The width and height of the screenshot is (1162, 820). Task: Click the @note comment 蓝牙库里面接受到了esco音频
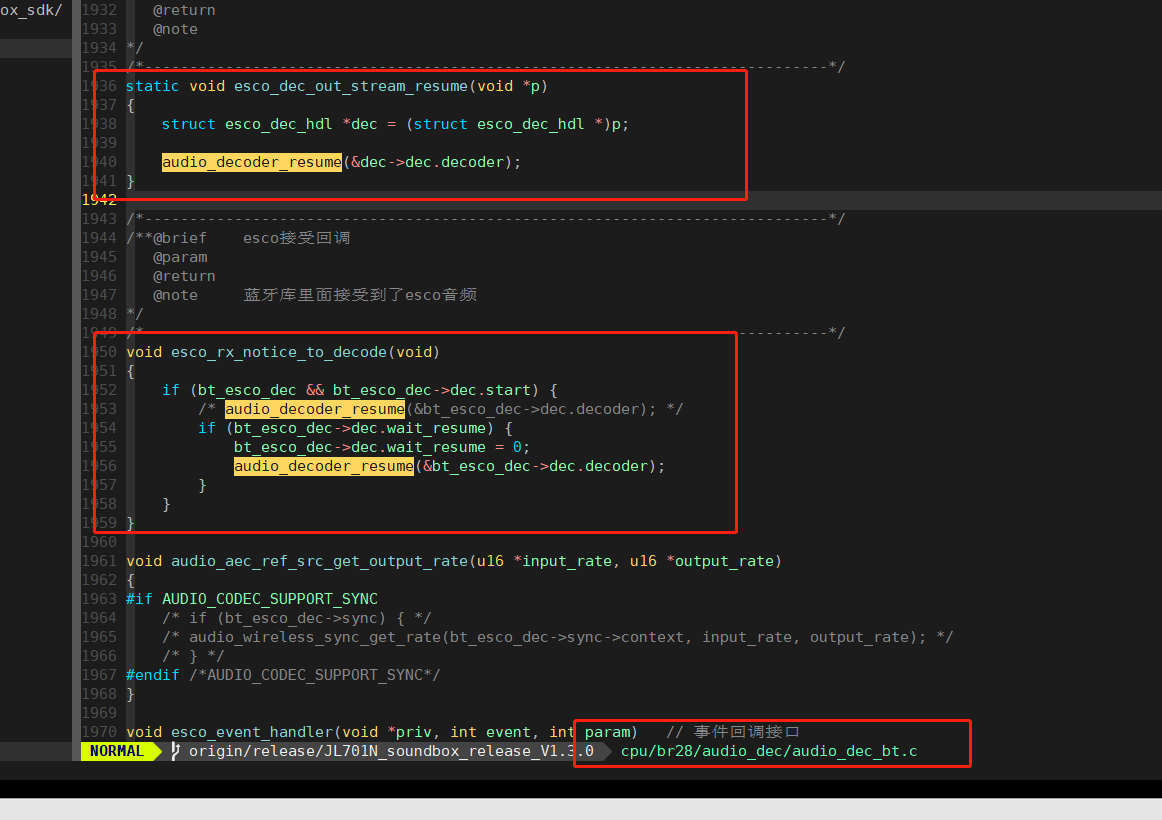[360, 295]
